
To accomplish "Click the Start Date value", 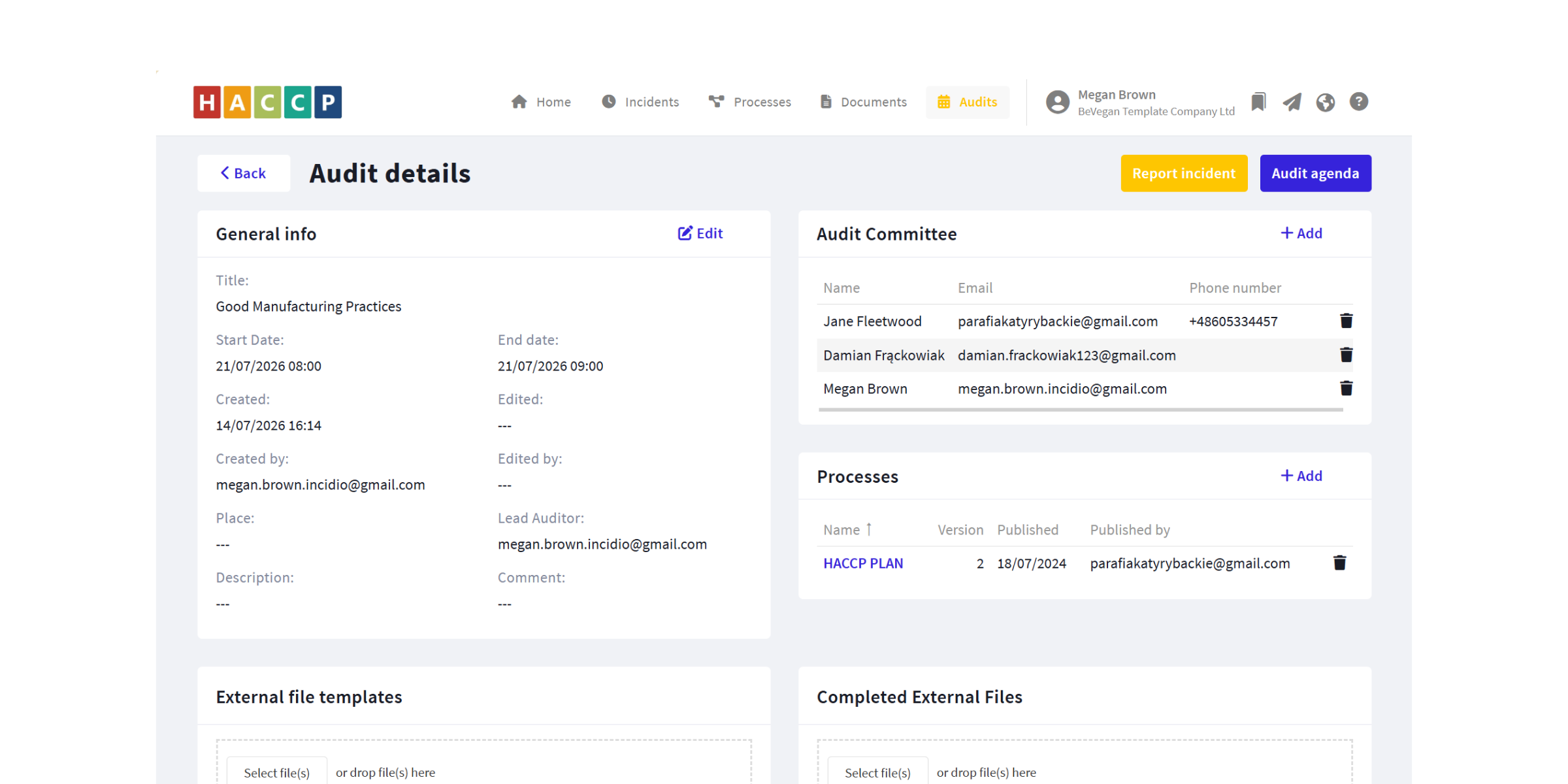I will 269,366.
